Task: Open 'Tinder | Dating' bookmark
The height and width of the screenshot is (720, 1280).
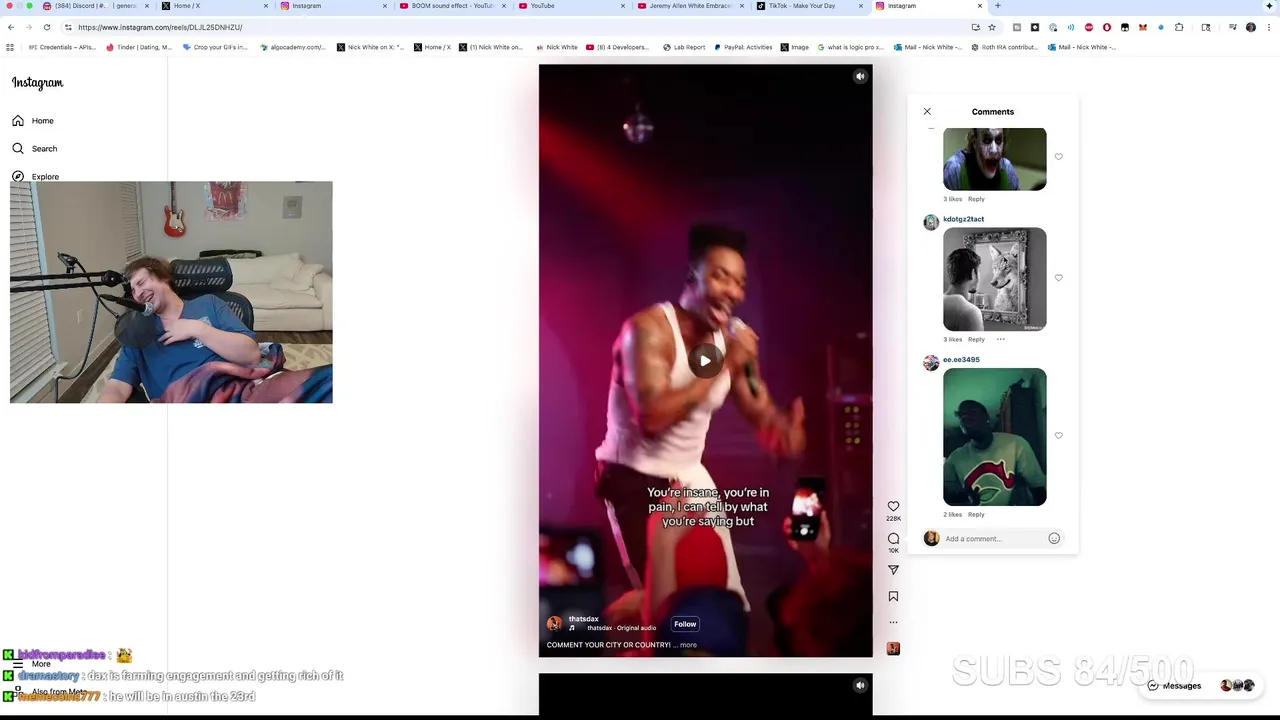Action: pos(138,47)
